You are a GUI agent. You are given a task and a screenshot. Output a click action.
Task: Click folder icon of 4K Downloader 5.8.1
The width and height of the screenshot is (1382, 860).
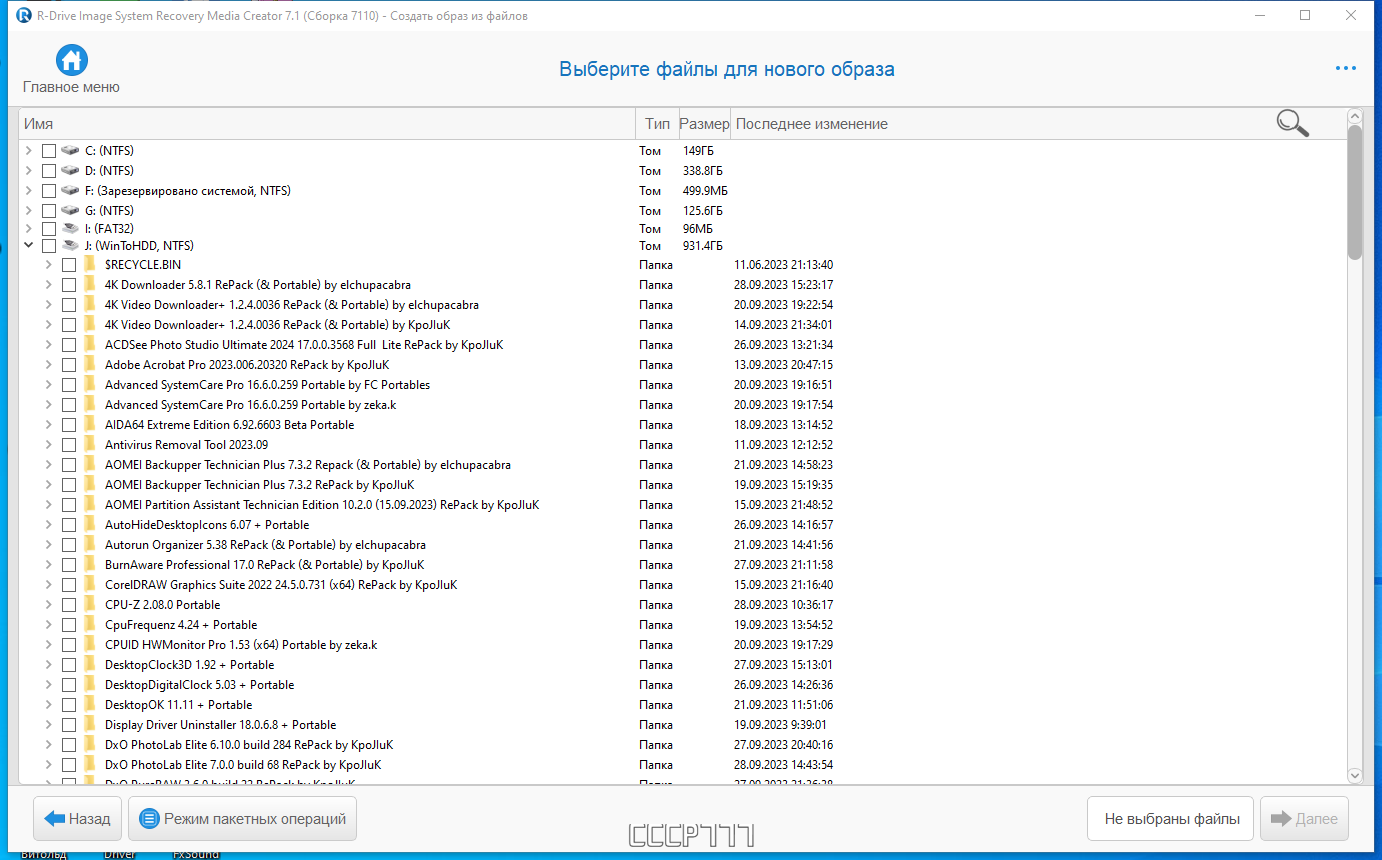point(90,284)
